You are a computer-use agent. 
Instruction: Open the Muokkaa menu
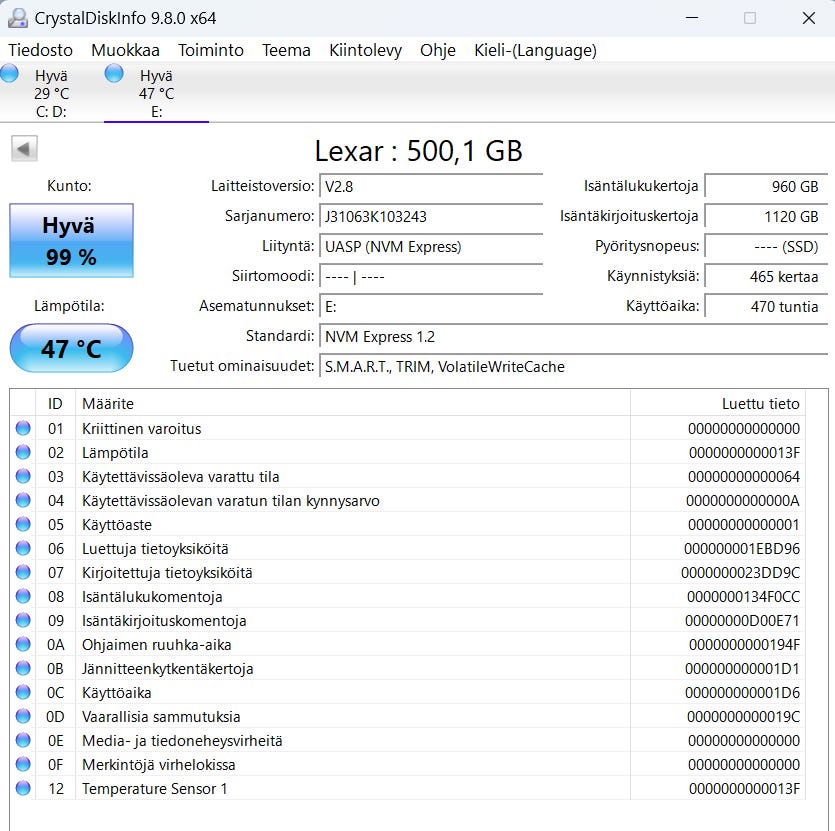(125, 50)
